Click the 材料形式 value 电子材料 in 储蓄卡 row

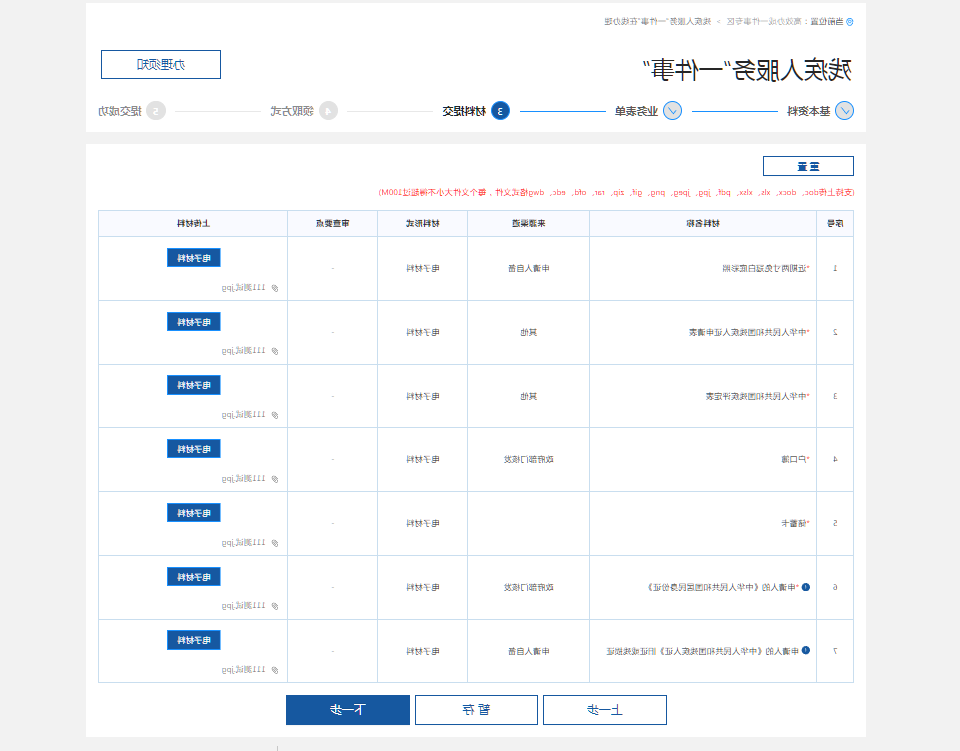point(422,523)
